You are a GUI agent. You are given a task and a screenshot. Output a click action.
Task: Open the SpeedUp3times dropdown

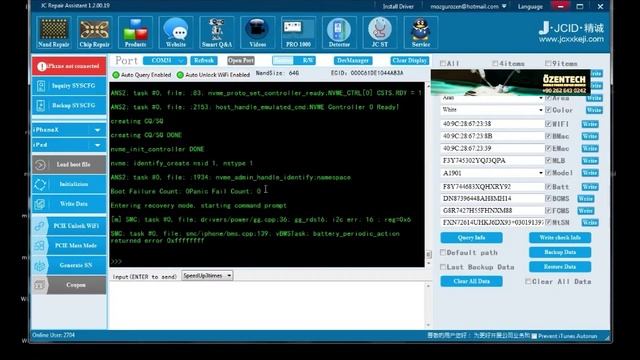coord(207,276)
